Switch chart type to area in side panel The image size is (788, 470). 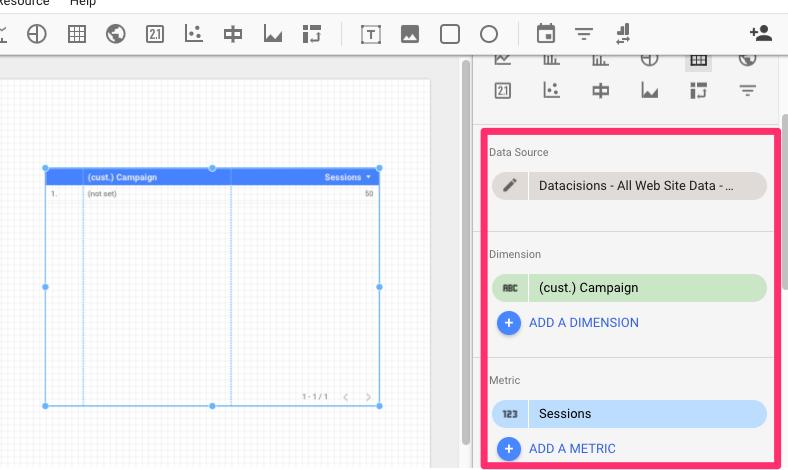649,90
